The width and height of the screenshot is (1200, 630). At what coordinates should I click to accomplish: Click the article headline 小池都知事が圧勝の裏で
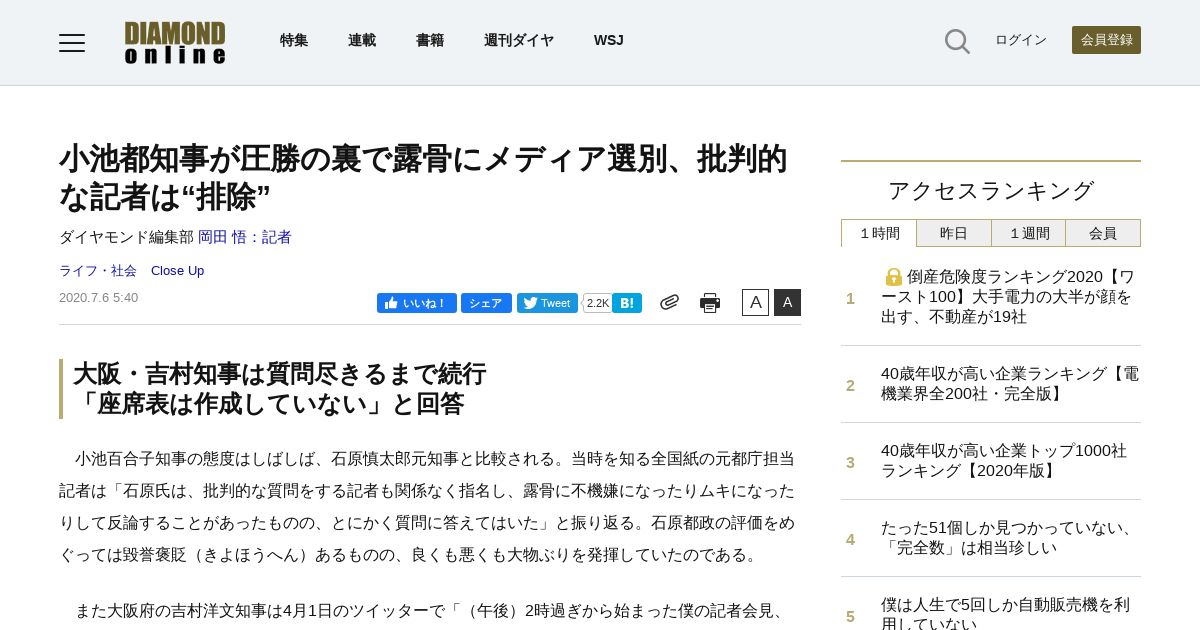[x=423, y=177]
